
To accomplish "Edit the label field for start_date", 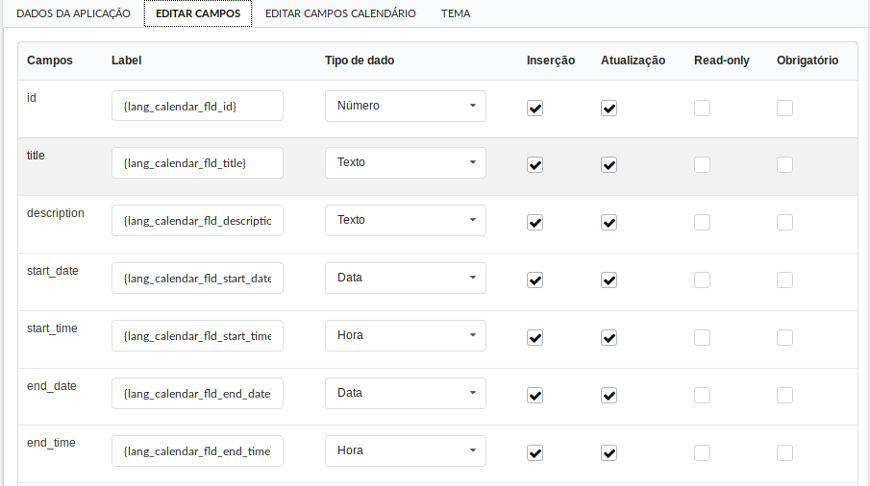I will tap(198, 278).
